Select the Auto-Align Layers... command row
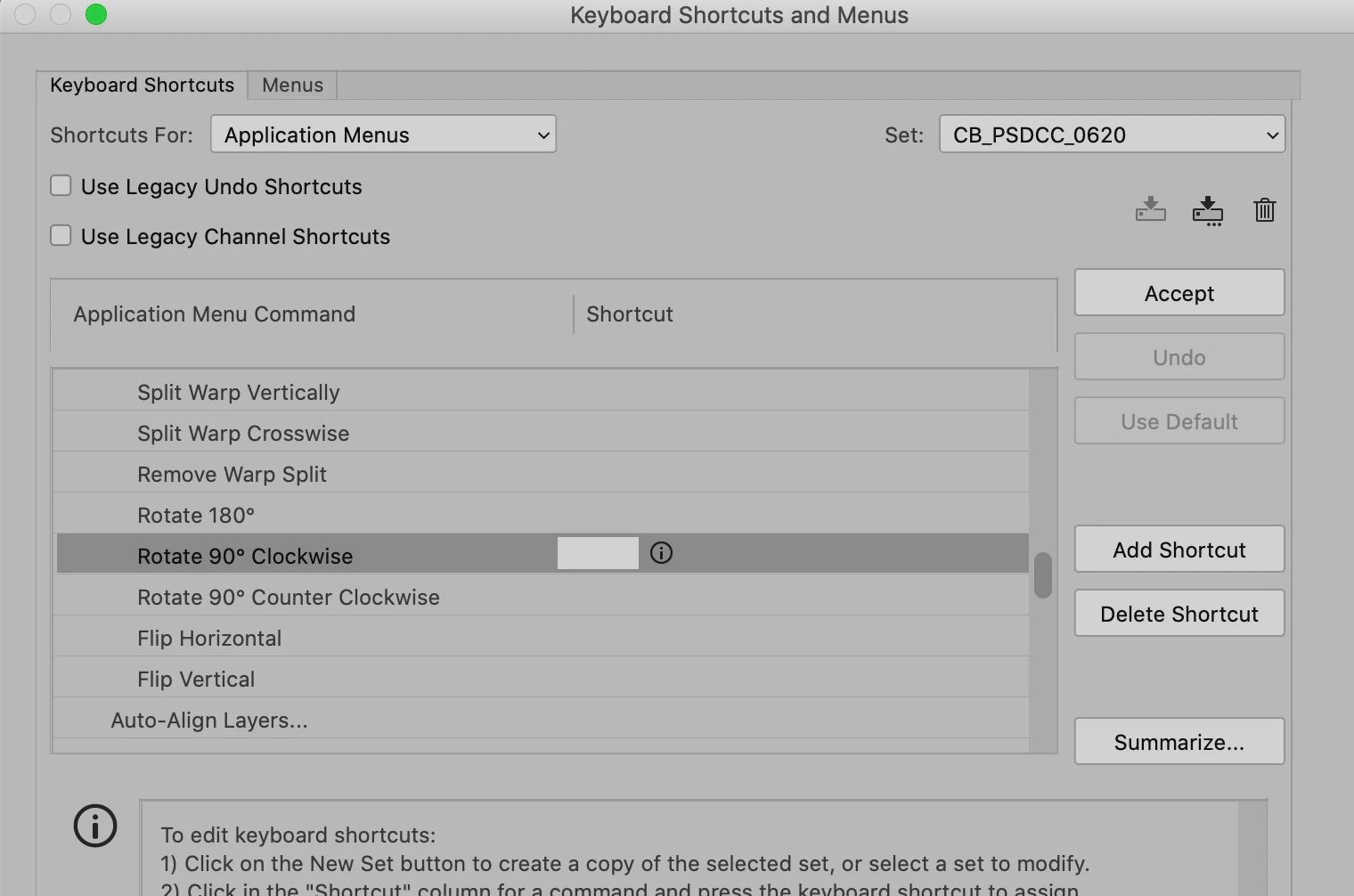This screenshot has width=1354, height=896. click(x=541, y=720)
